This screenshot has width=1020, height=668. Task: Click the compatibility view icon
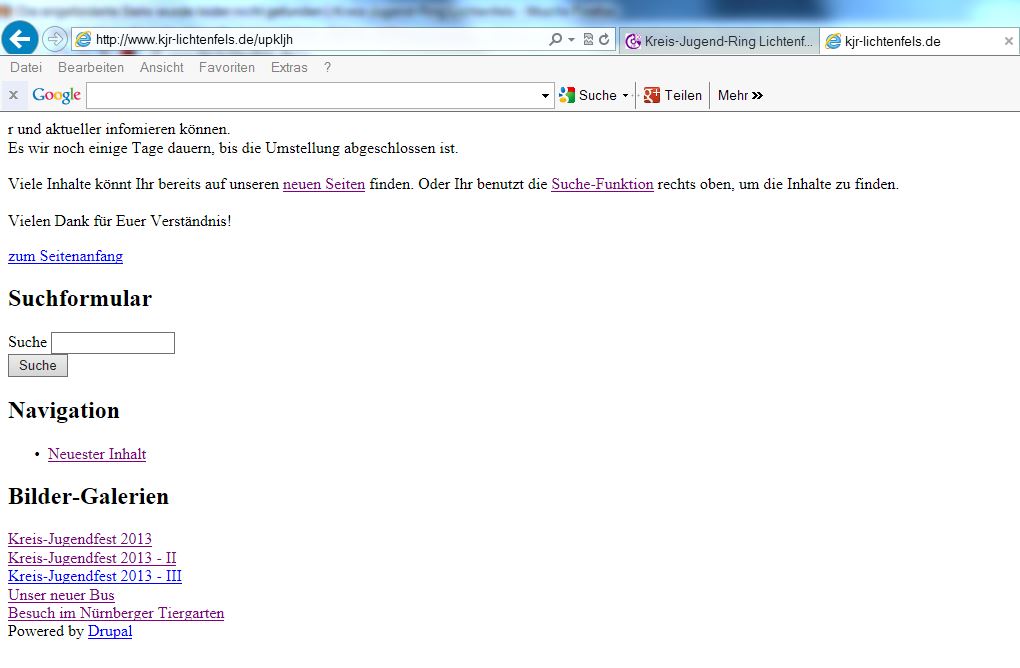coord(588,40)
